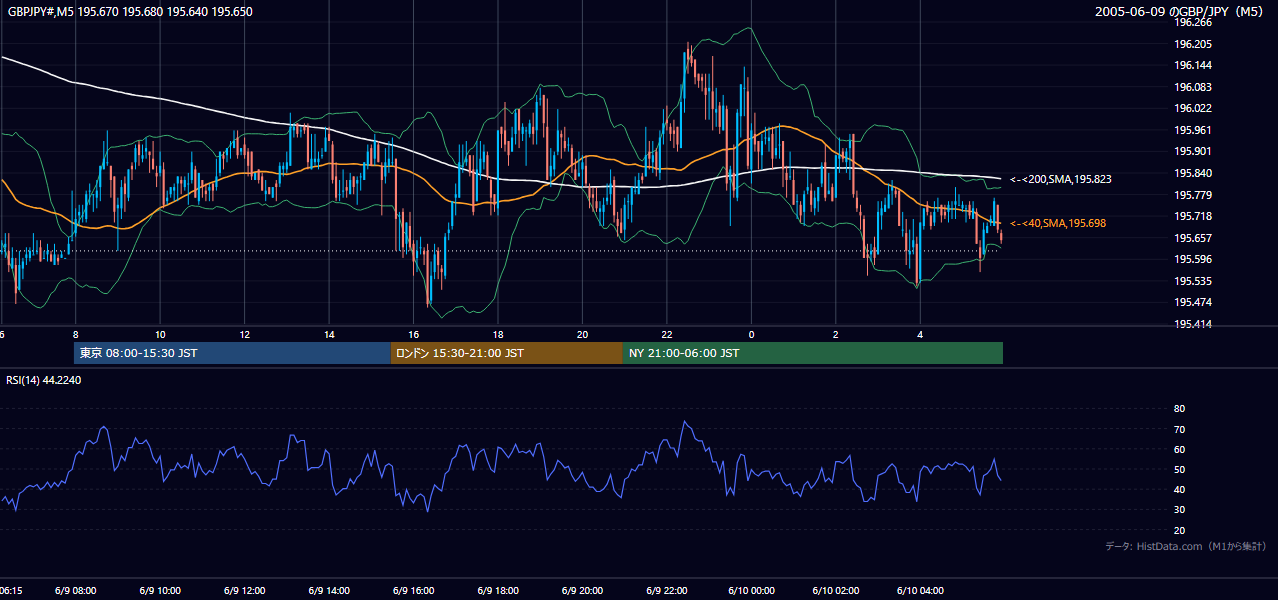This screenshot has width=1278, height=600.
Task: Select the 200 SMA label 195.823
Action: pyautogui.click(x=1060, y=179)
